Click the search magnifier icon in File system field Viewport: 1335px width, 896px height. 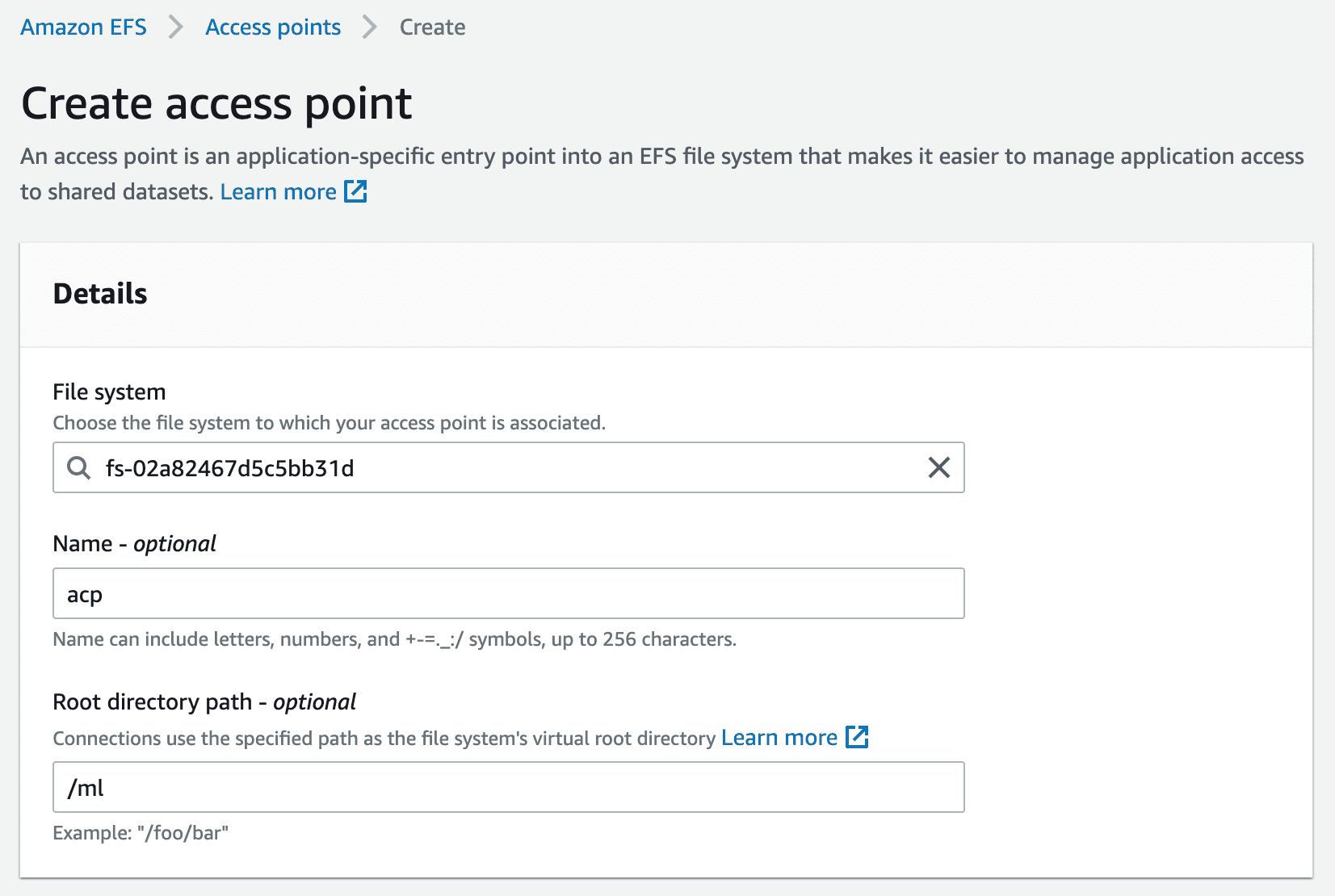[x=78, y=467]
